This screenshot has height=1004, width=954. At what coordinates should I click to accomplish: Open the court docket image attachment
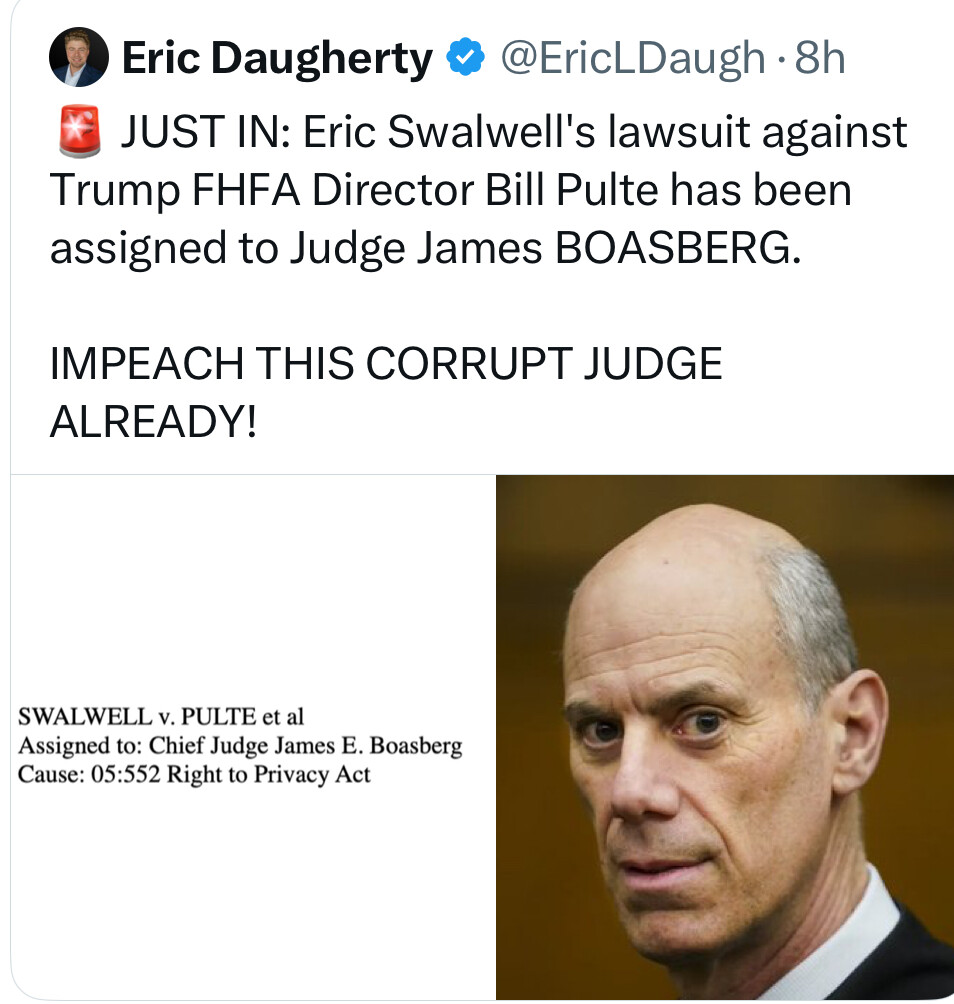pyautogui.click(x=253, y=737)
